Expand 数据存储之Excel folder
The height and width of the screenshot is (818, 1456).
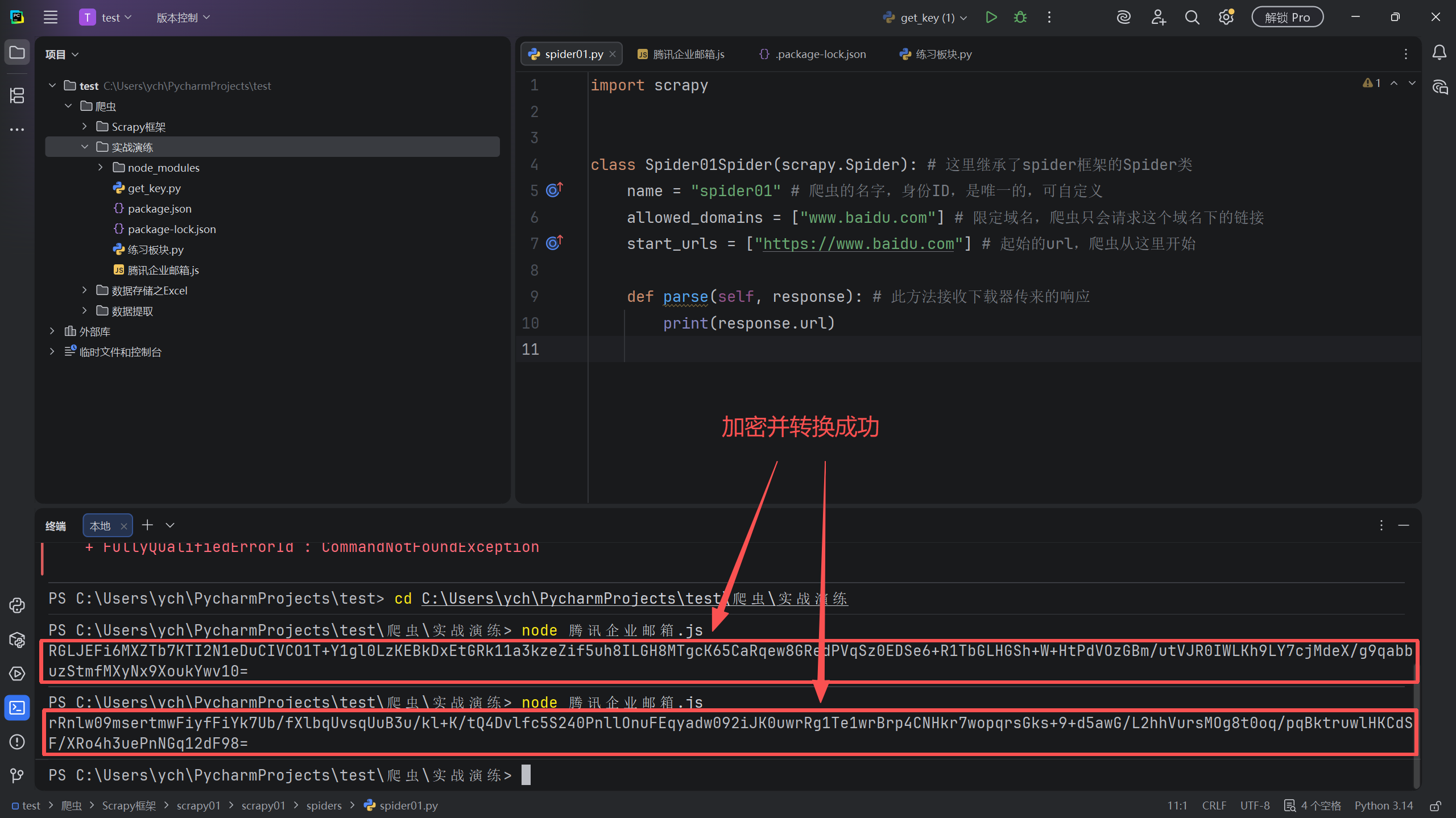tap(84, 290)
